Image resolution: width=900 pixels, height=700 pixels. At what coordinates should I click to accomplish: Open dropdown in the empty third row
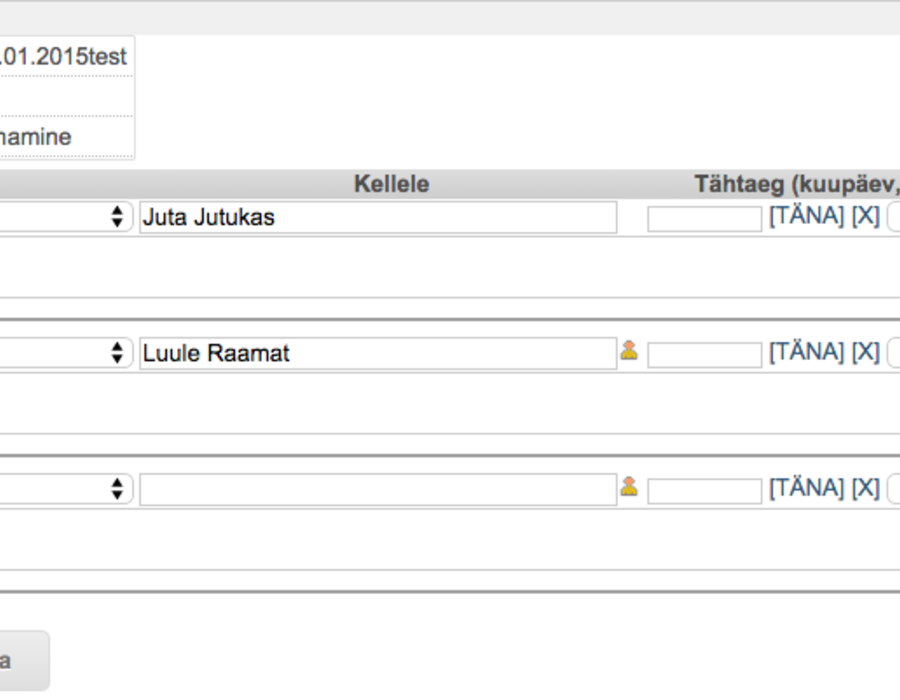[x=66, y=489]
